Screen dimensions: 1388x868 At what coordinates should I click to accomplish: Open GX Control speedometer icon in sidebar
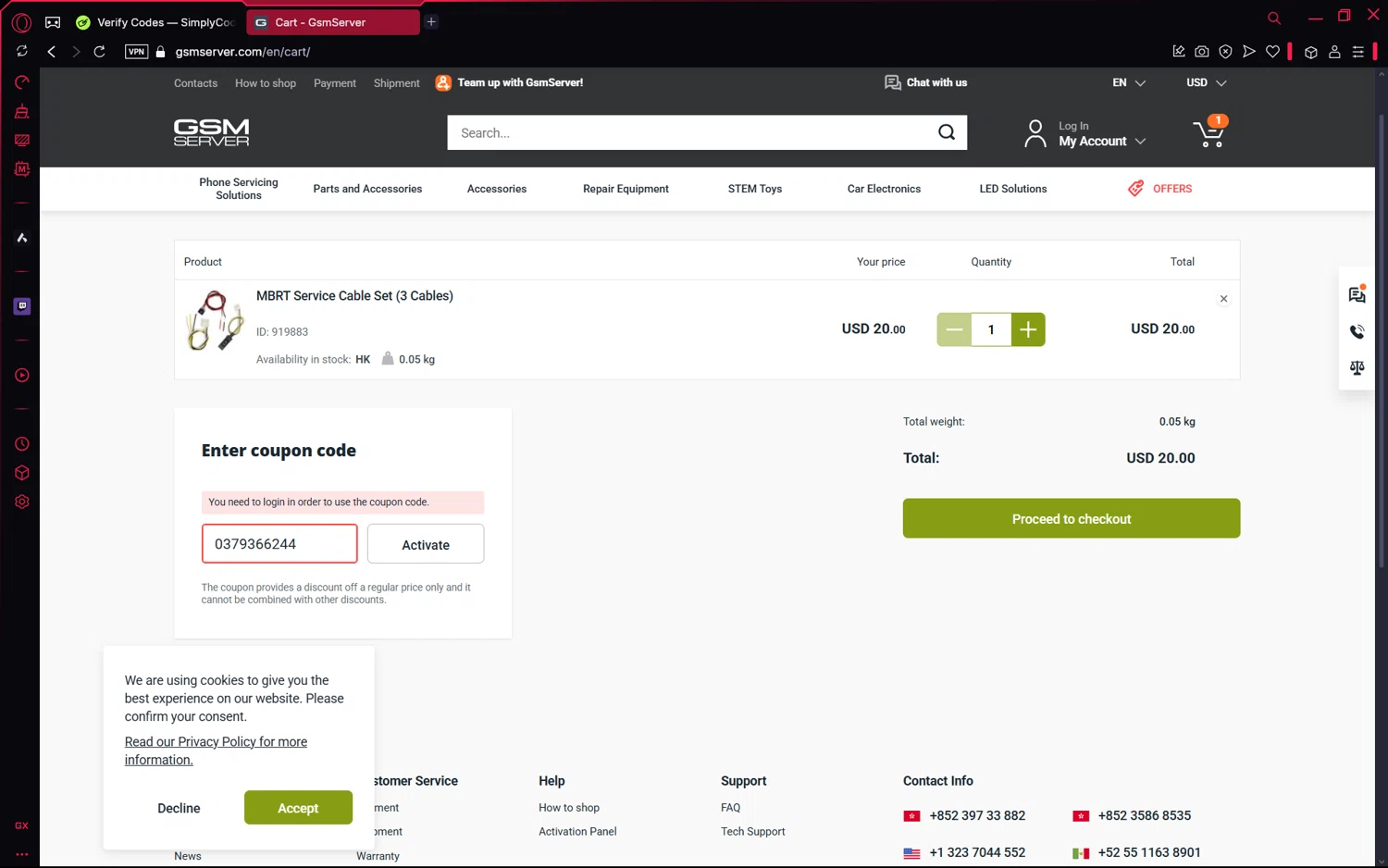[22, 82]
